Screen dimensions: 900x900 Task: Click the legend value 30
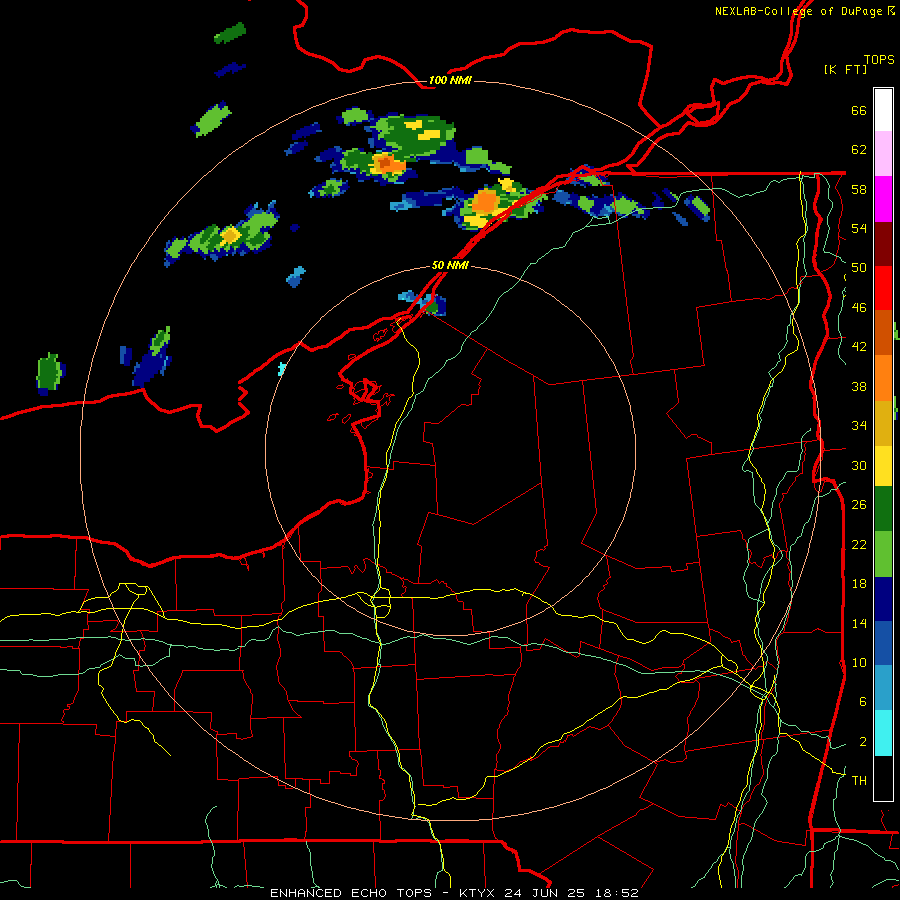859,465
